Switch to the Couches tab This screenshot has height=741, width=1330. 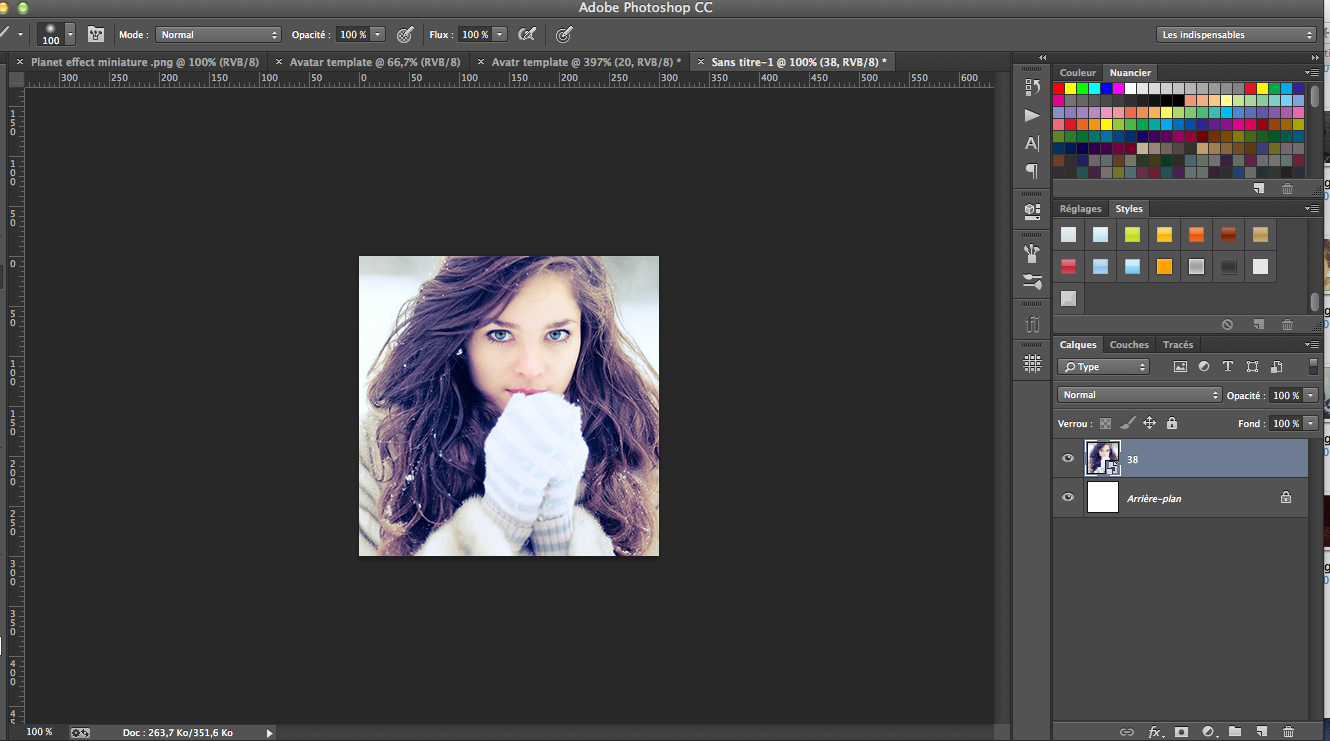click(x=1129, y=345)
